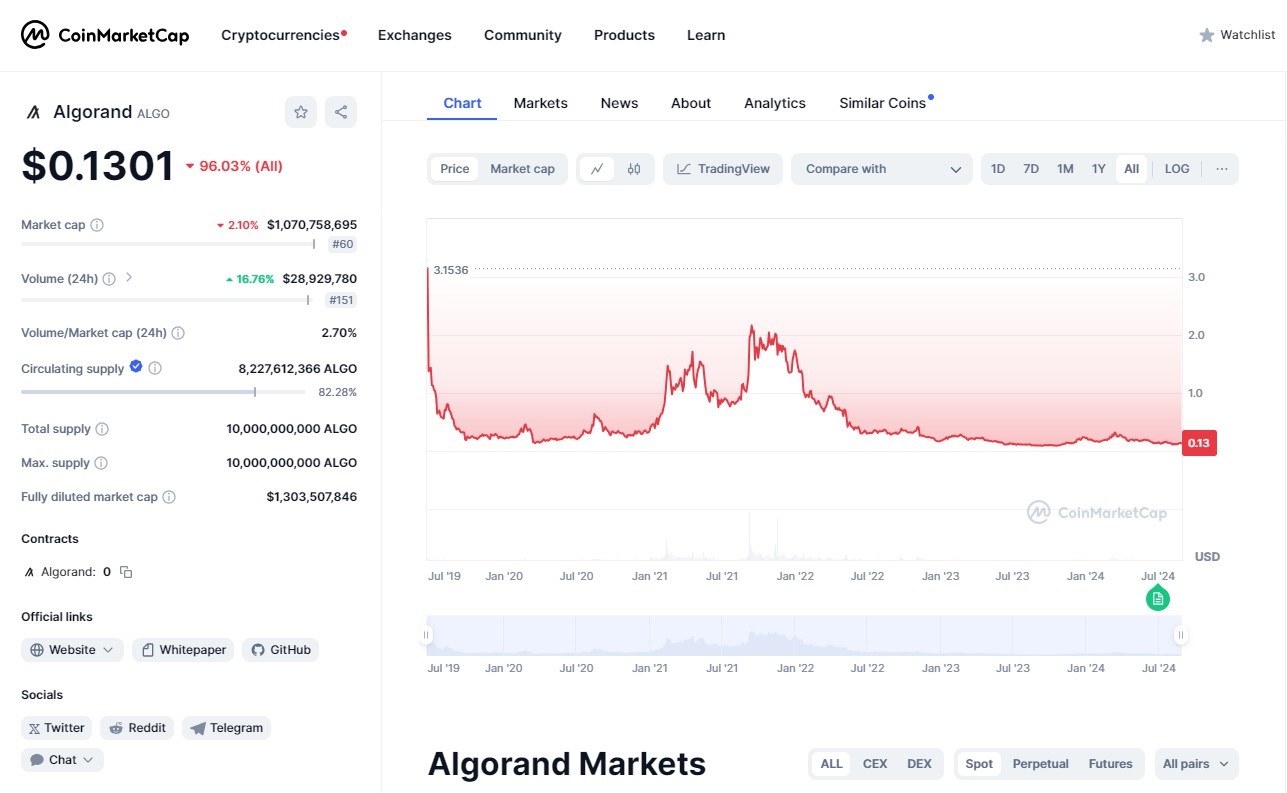
Task: Copy the Algorand contract address
Action: [126, 572]
